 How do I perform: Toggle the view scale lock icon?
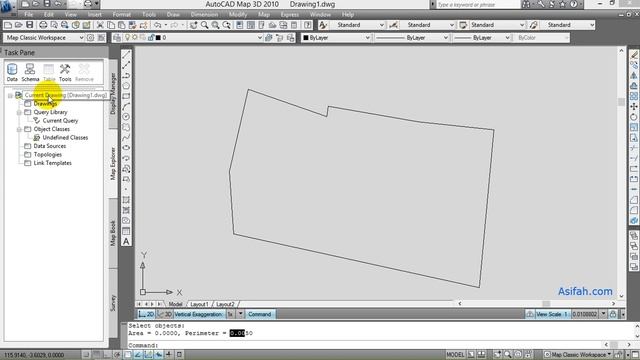pos(613,314)
